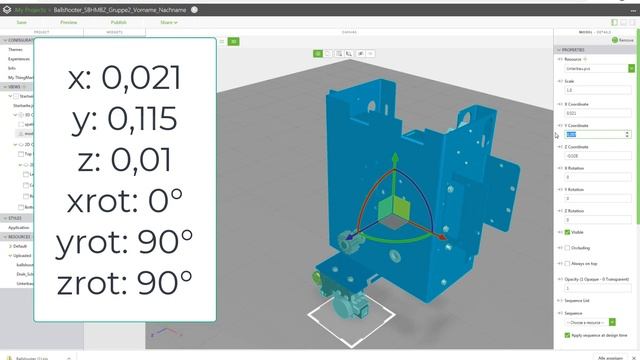Open project info icon beside project name

pyautogui.click(x=194, y=9)
